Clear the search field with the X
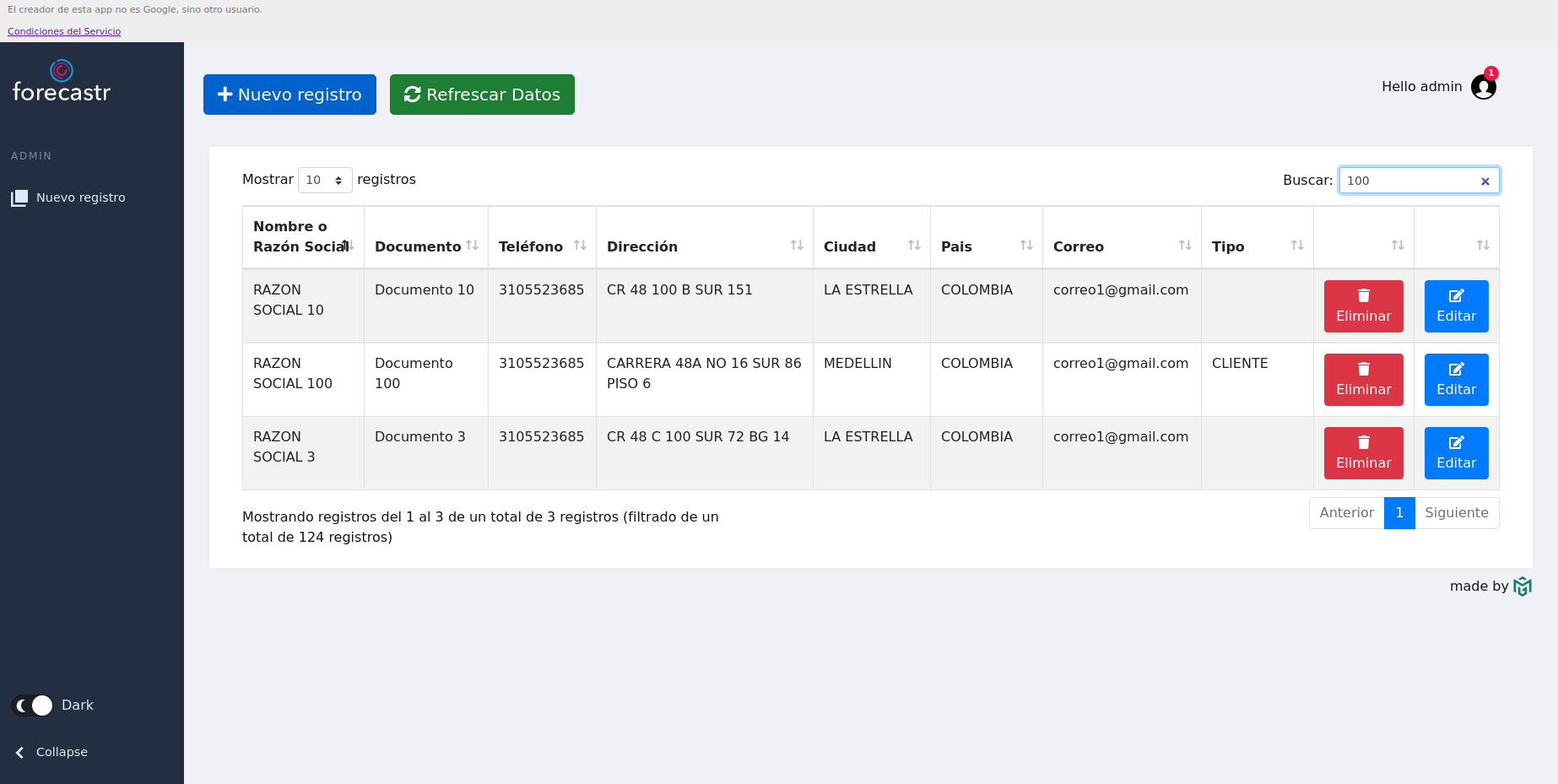 click(1485, 181)
